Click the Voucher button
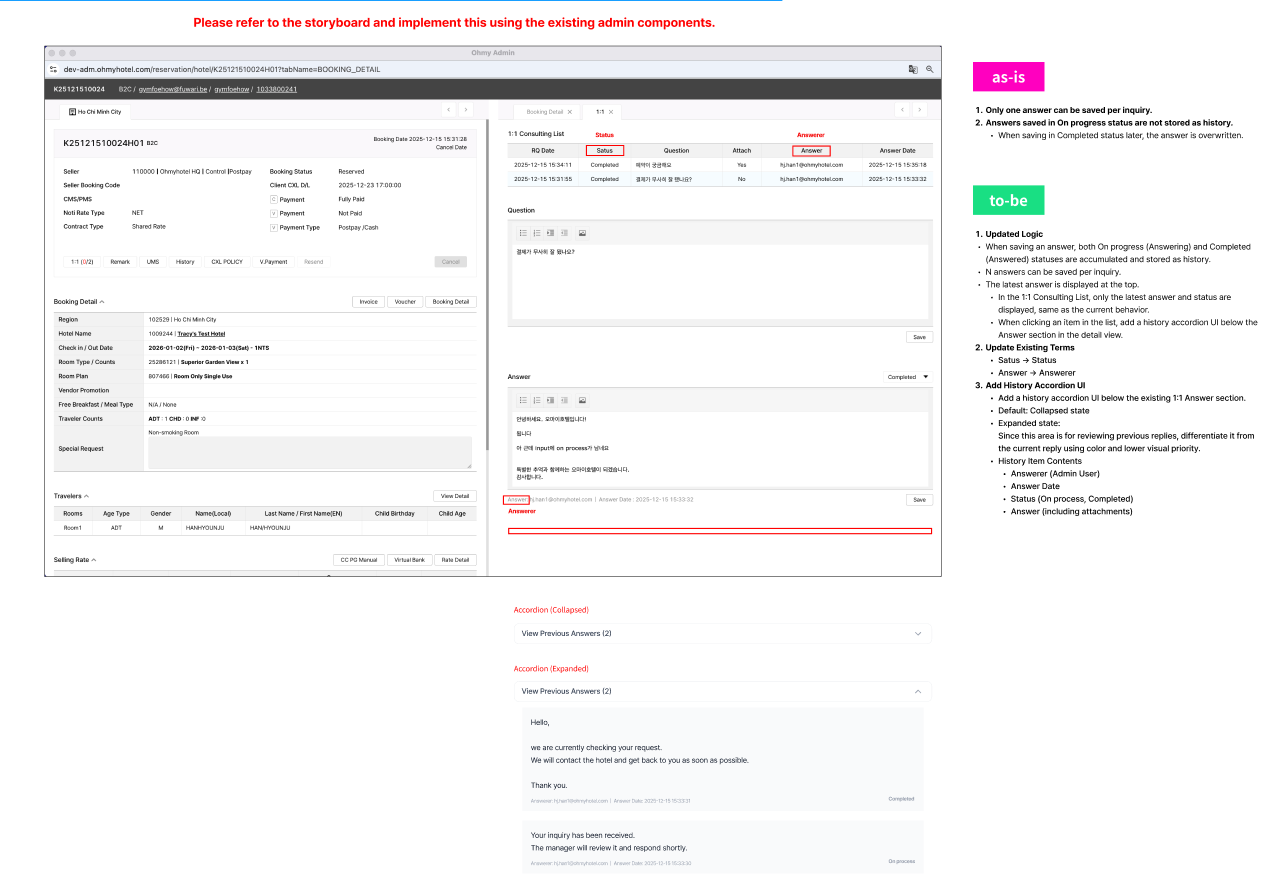The image size is (1275, 884). [405, 301]
